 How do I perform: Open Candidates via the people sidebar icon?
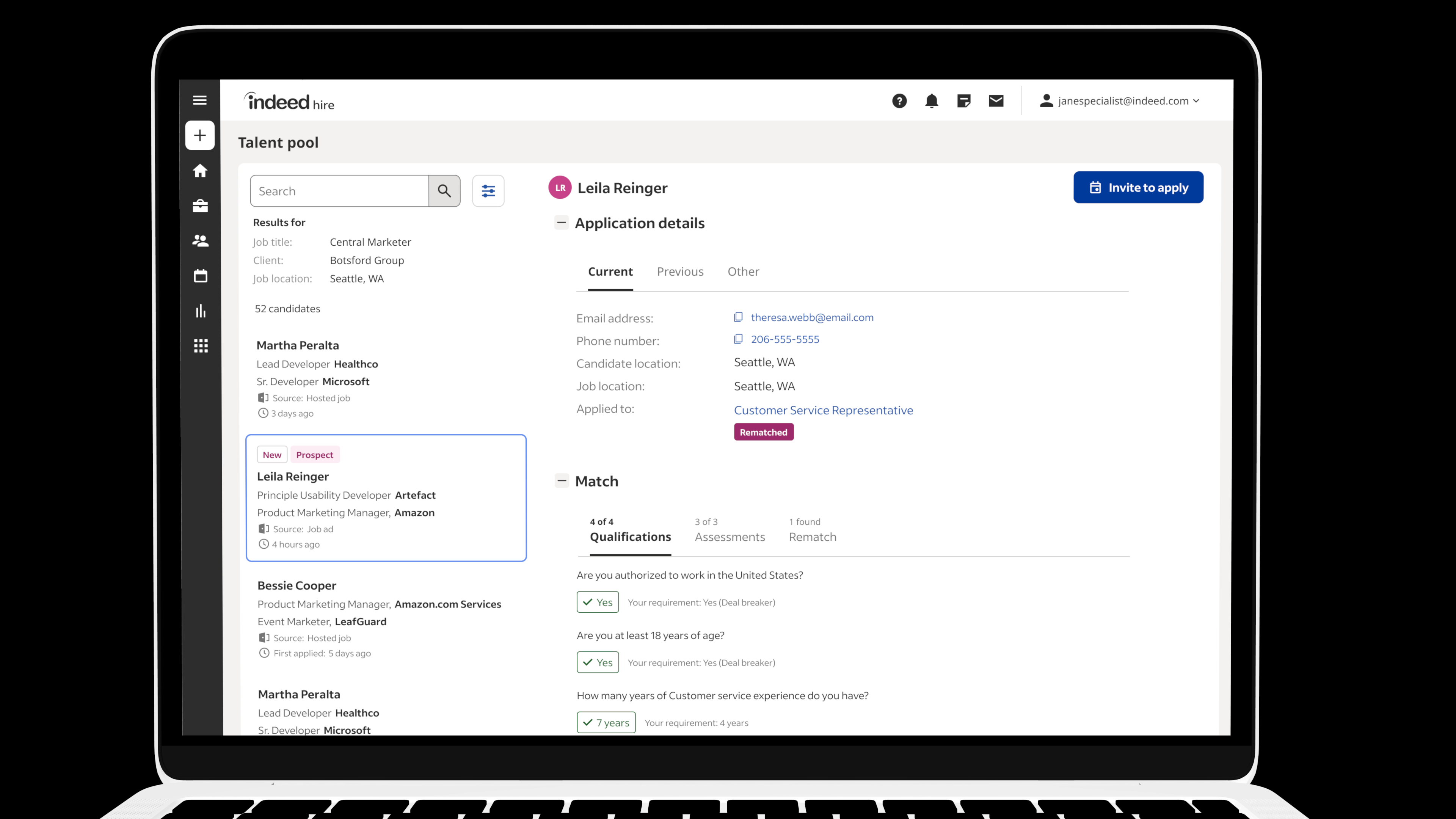tap(200, 241)
